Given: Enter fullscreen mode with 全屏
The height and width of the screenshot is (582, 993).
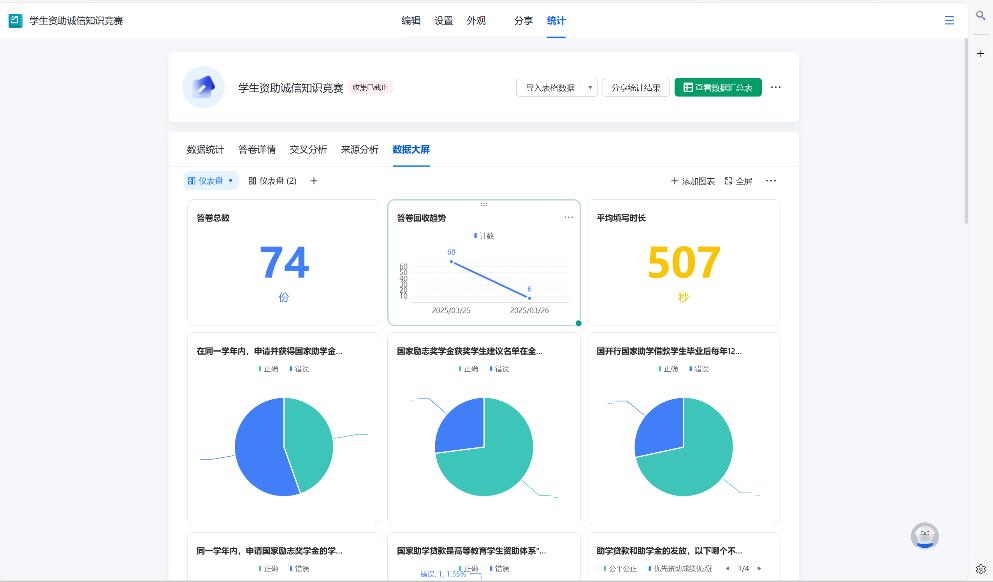Looking at the screenshot, I should (x=738, y=181).
